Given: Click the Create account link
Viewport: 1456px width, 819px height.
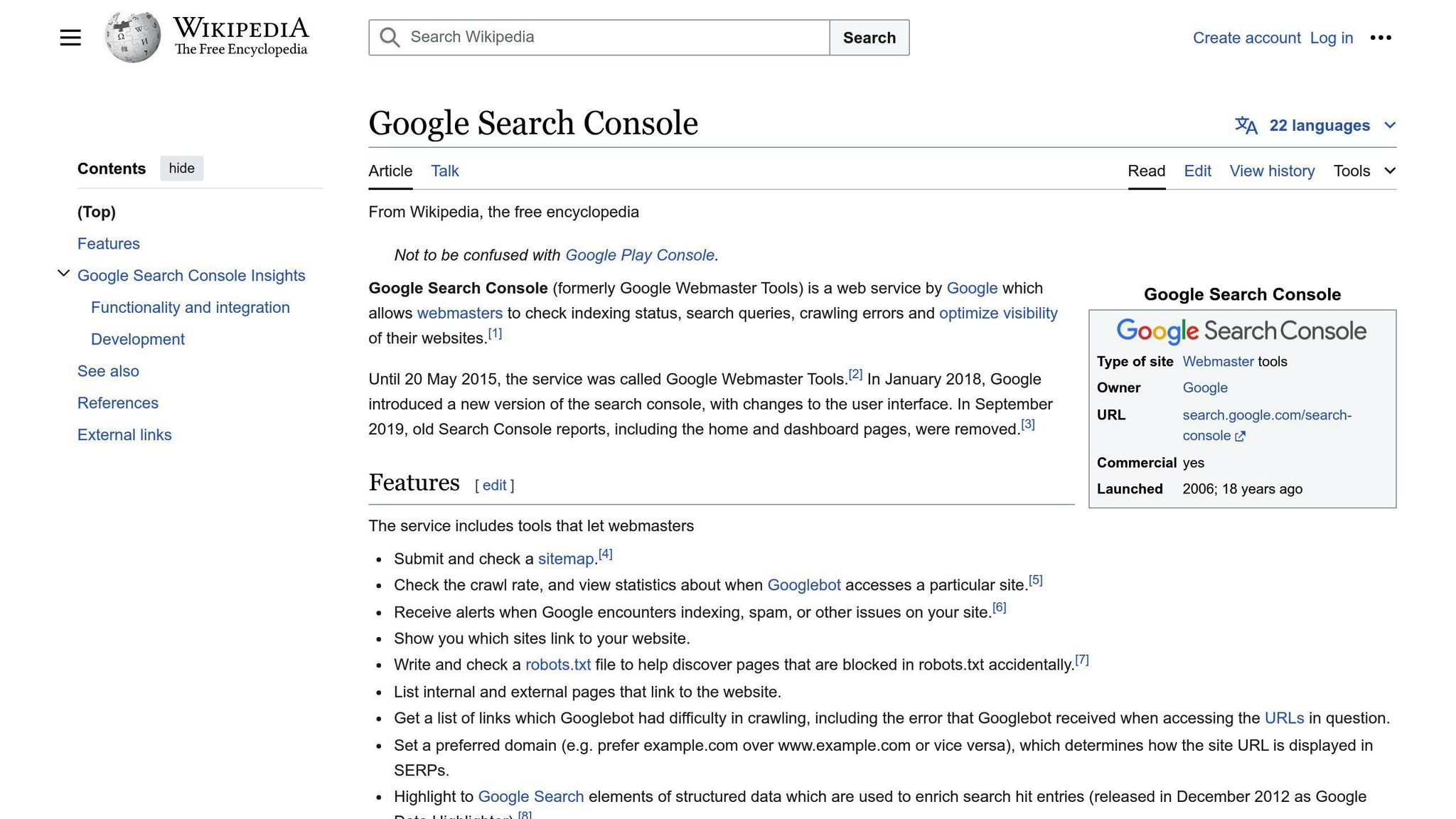Looking at the screenshot, I should click(1246, 38).
